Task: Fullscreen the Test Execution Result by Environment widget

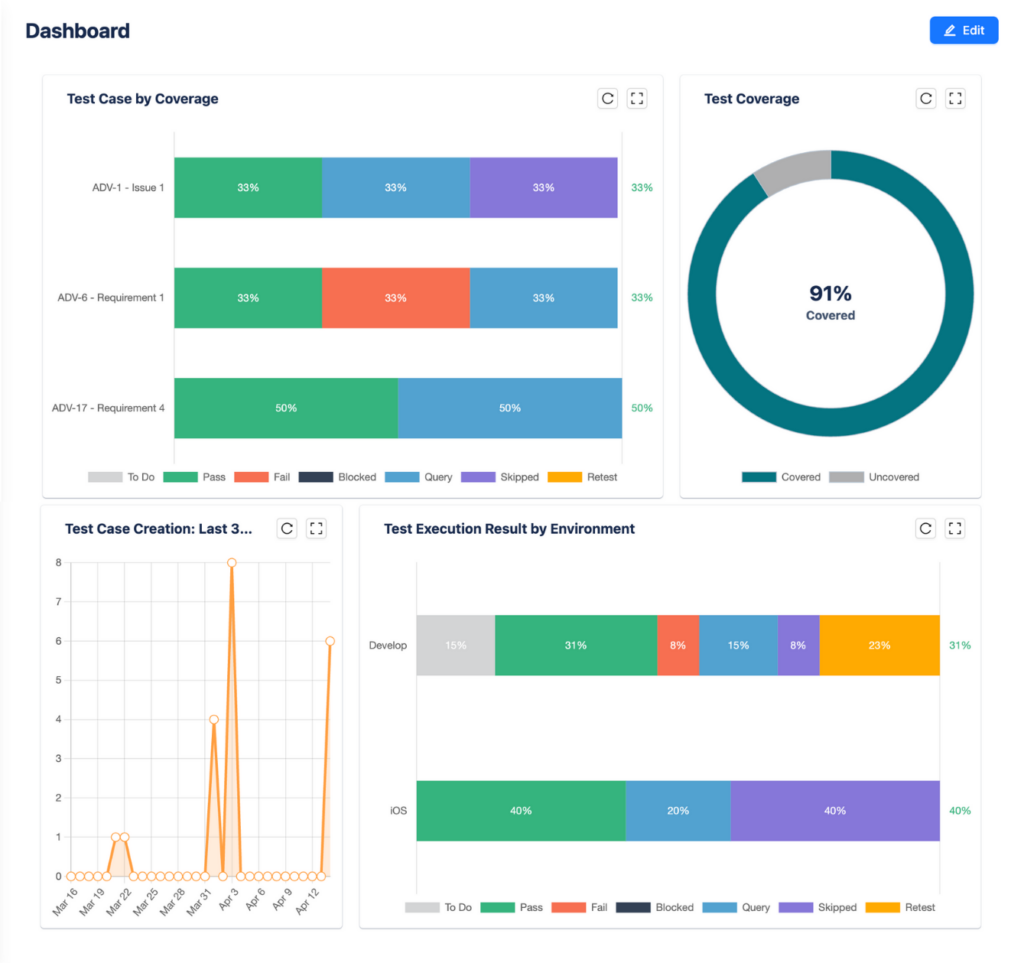Action: click(955, 528)
